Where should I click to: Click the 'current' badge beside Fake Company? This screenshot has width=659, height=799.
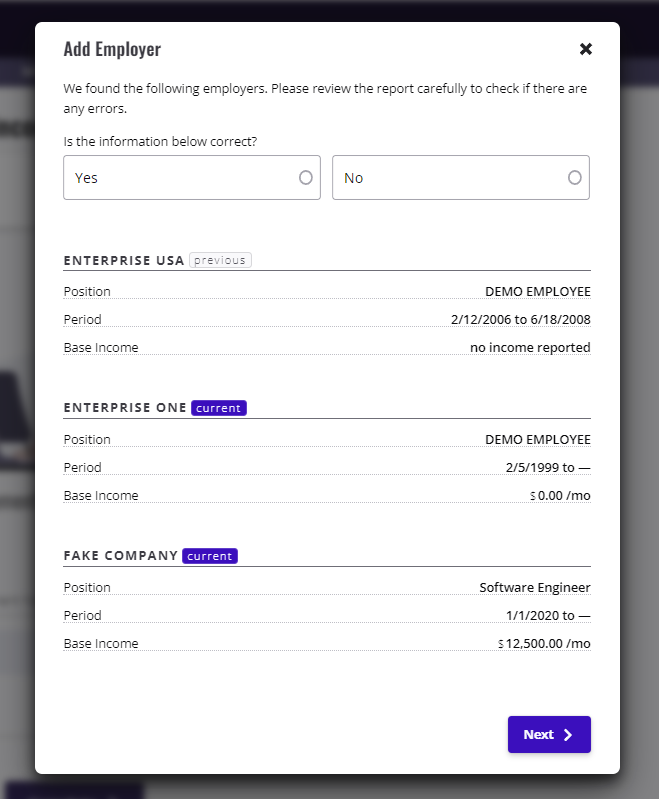pos(209,555)
